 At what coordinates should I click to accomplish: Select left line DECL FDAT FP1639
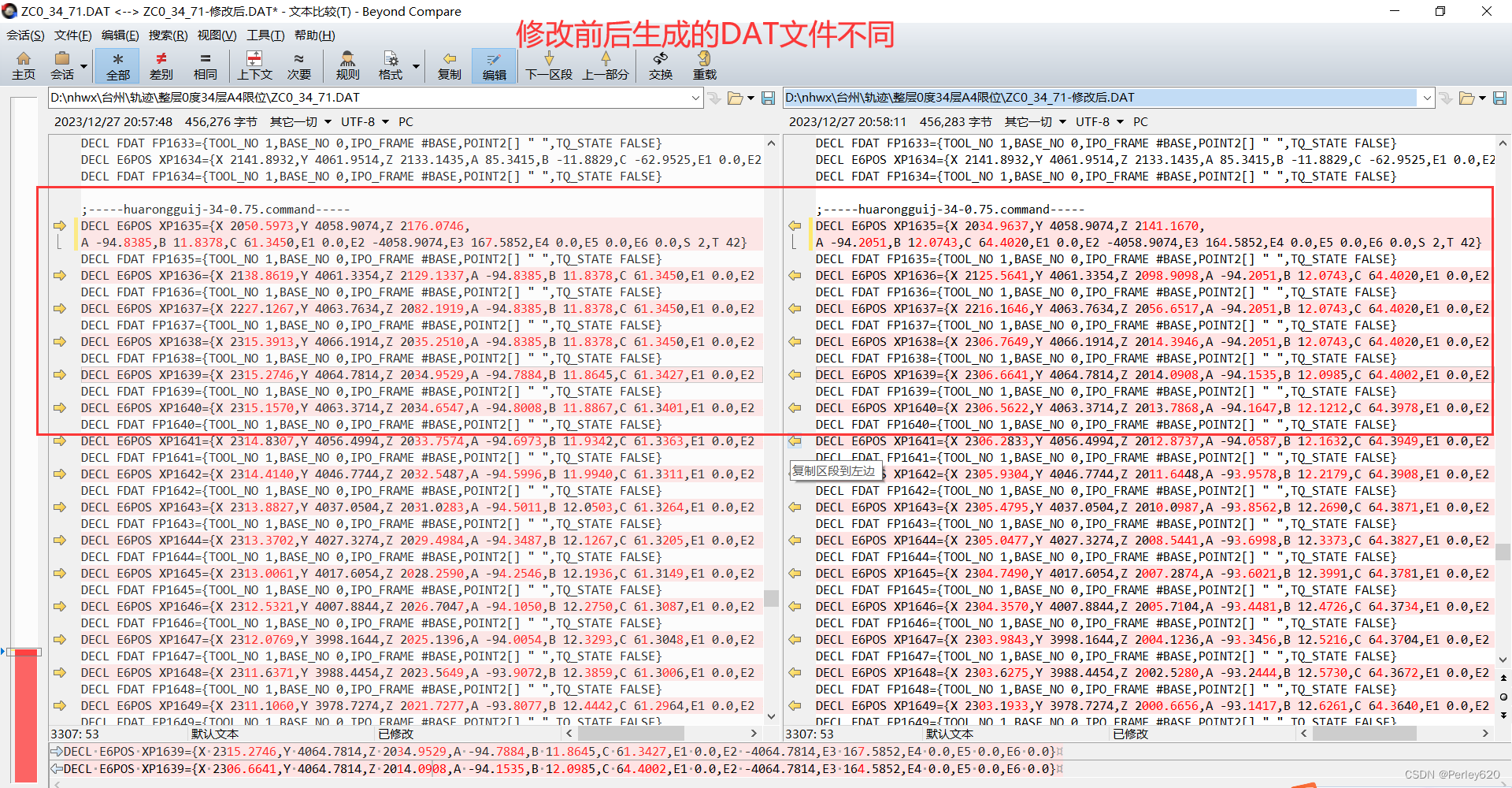(371, 392)
